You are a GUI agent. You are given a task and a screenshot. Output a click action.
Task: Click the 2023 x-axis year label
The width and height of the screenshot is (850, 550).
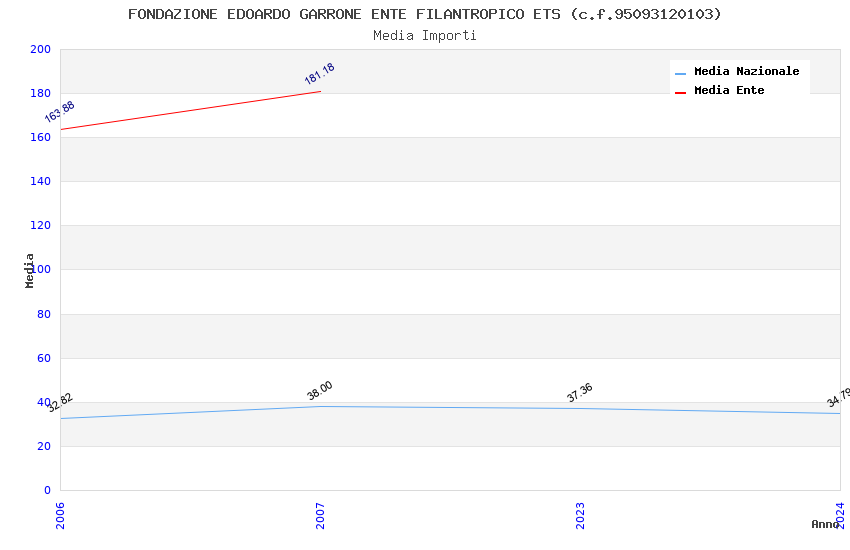tap(580, 515)
